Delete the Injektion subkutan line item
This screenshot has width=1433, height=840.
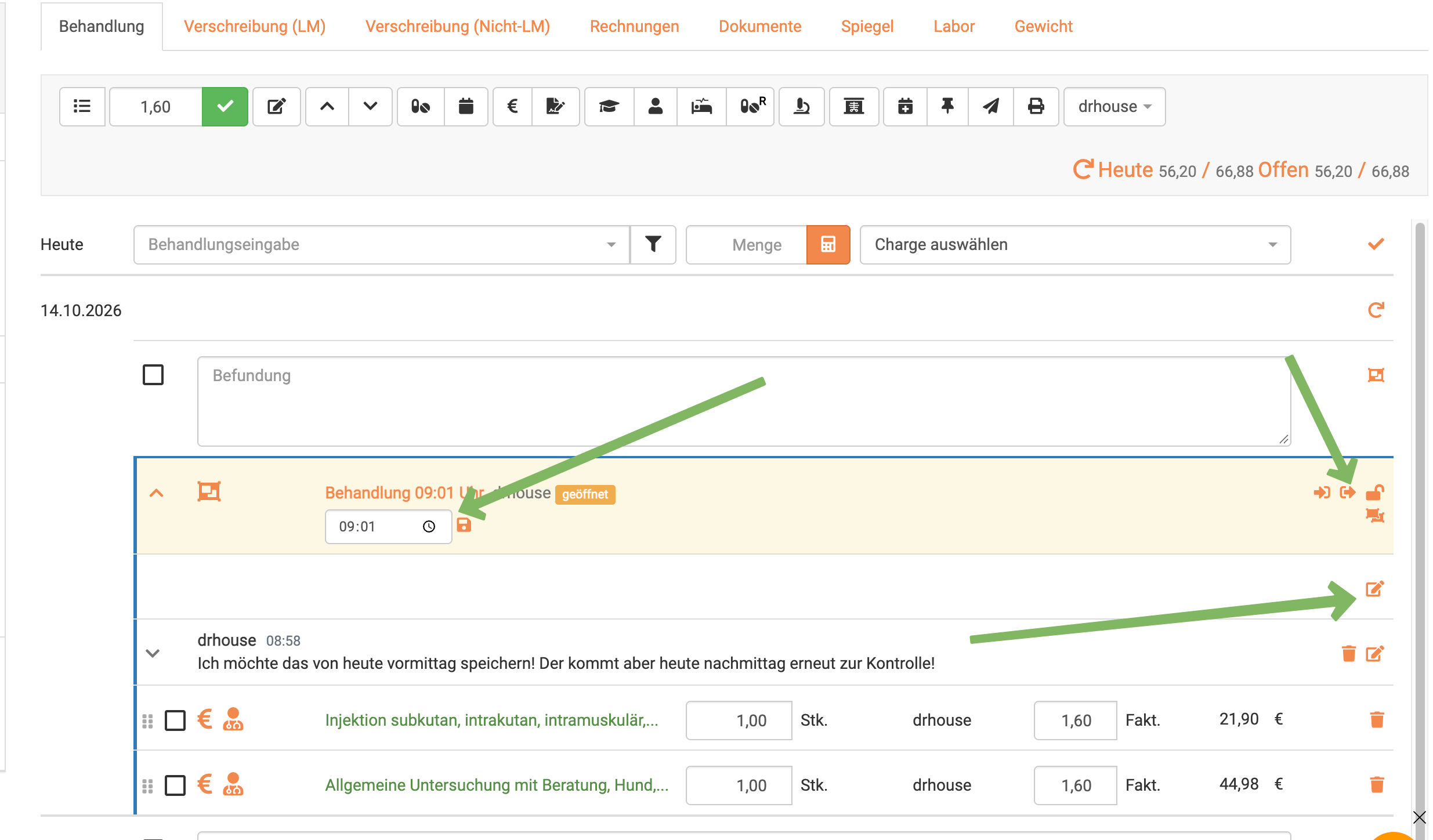[x=1377, y=720]
